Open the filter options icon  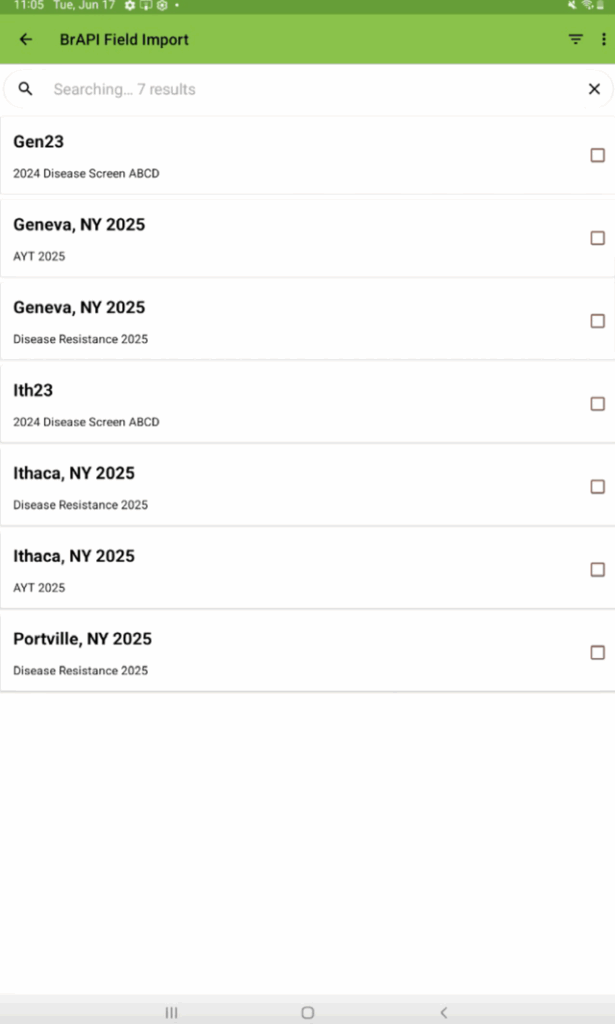[x=575, y=40]
